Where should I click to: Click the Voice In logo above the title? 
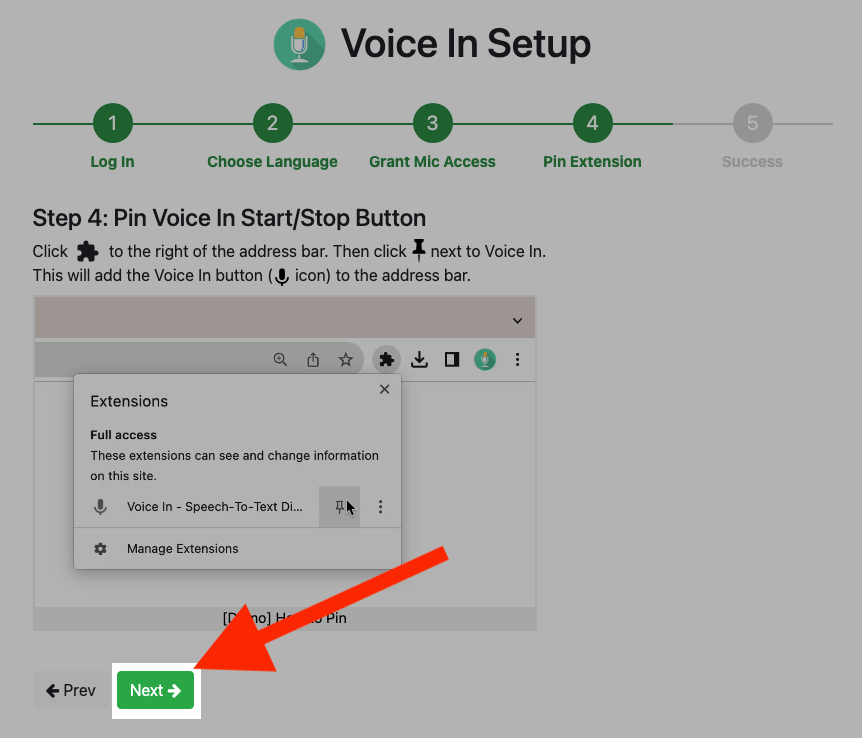(299, 44)
